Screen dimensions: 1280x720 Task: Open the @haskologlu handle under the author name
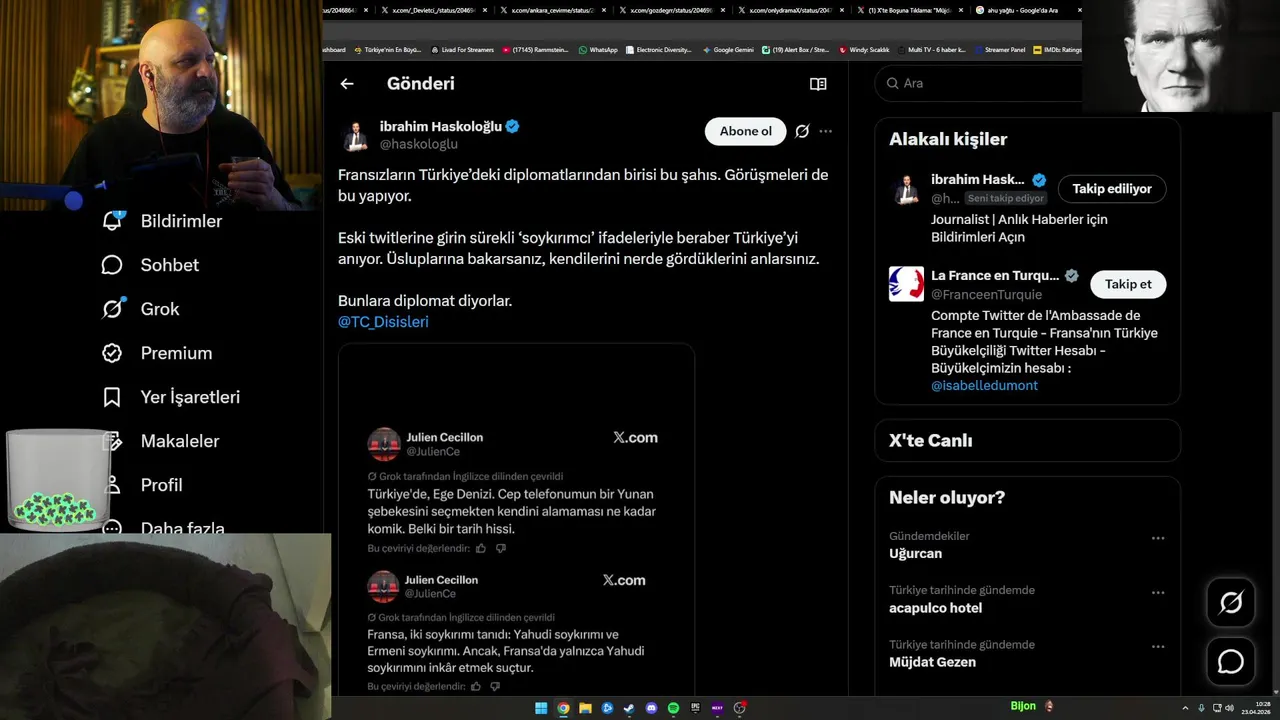(x=419, y=144)
